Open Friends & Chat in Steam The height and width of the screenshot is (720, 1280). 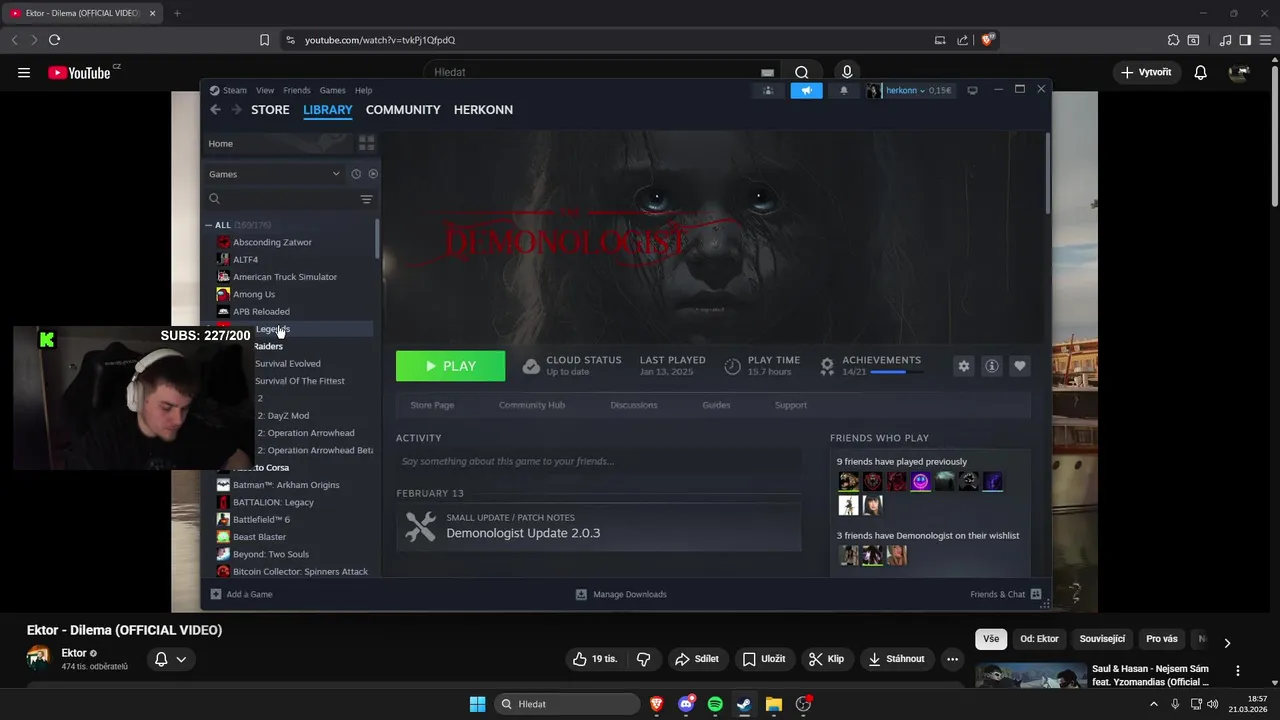point(1005,594)
